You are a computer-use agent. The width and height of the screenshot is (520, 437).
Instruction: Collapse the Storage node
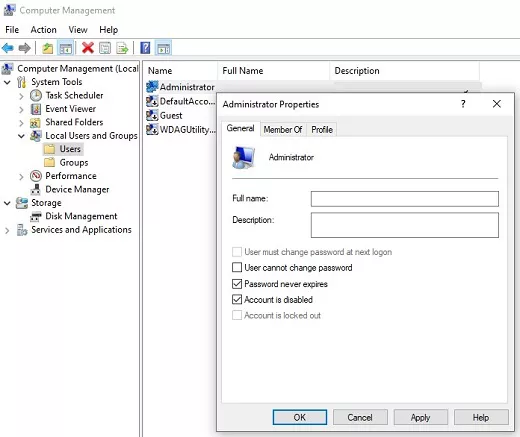(7, 203)
